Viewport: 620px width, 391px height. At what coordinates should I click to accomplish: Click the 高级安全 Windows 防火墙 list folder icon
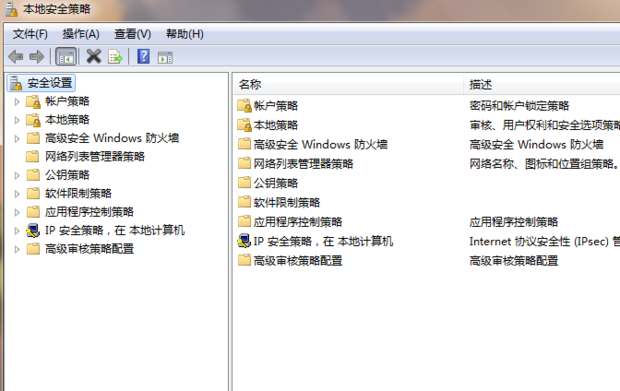(x=244, y=144)
